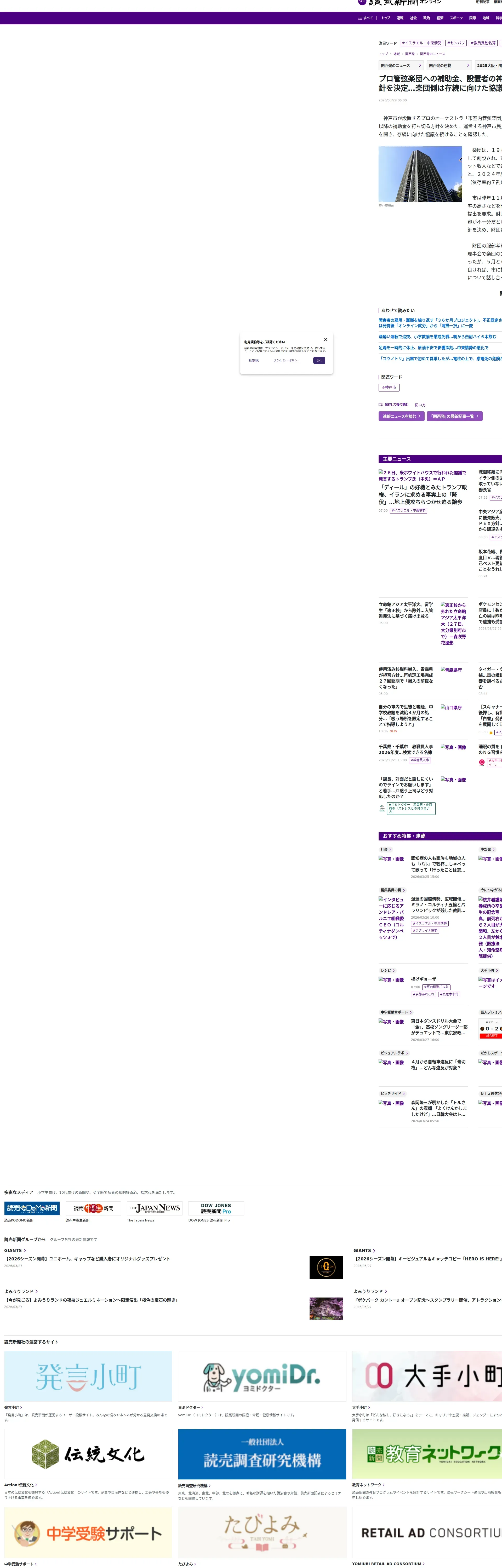502x1568 pixels.
Task: Open the プライバシーポリシー link
Action: coord(286,360)
